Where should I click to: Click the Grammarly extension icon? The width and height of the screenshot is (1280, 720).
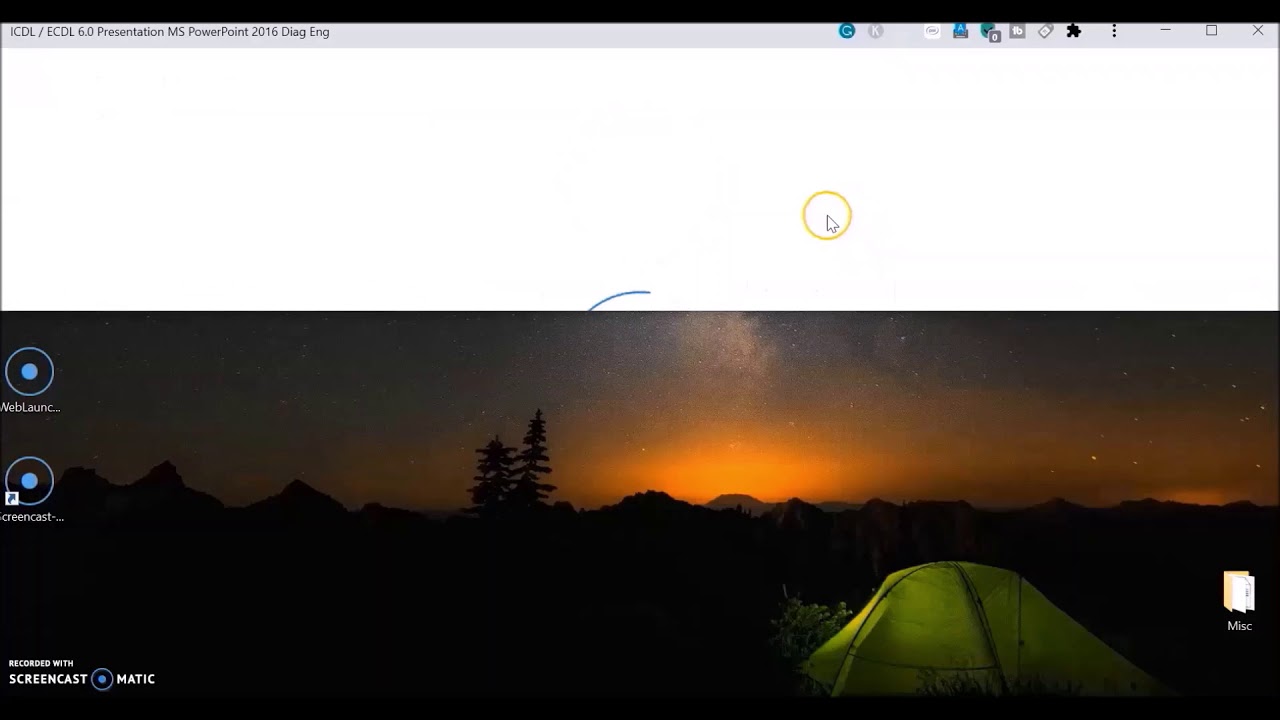coord(847,31)
